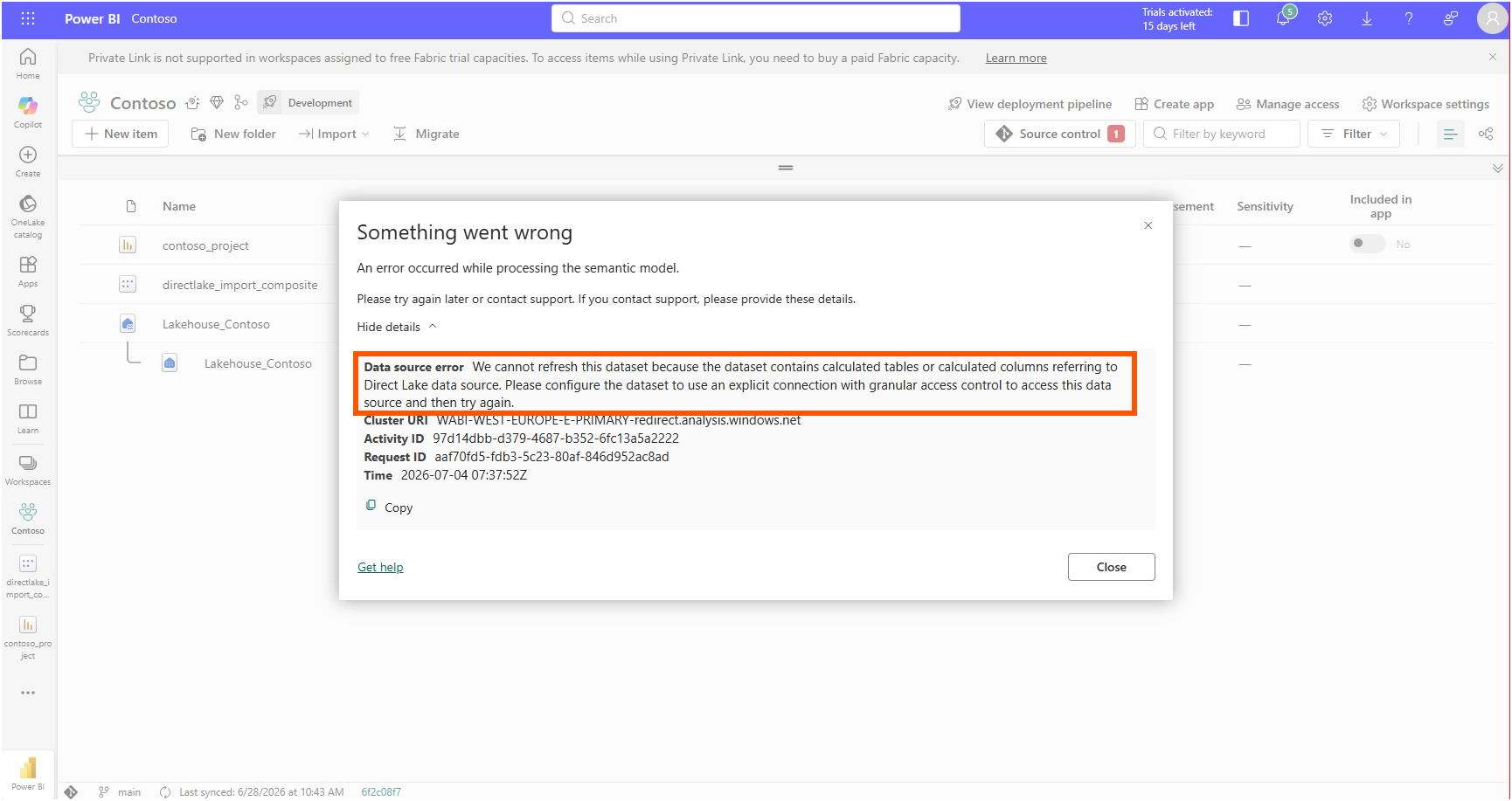Focus the top Search box
Image resolution: width=1512 pixels, height=801 pixels.
pos(756,18)
